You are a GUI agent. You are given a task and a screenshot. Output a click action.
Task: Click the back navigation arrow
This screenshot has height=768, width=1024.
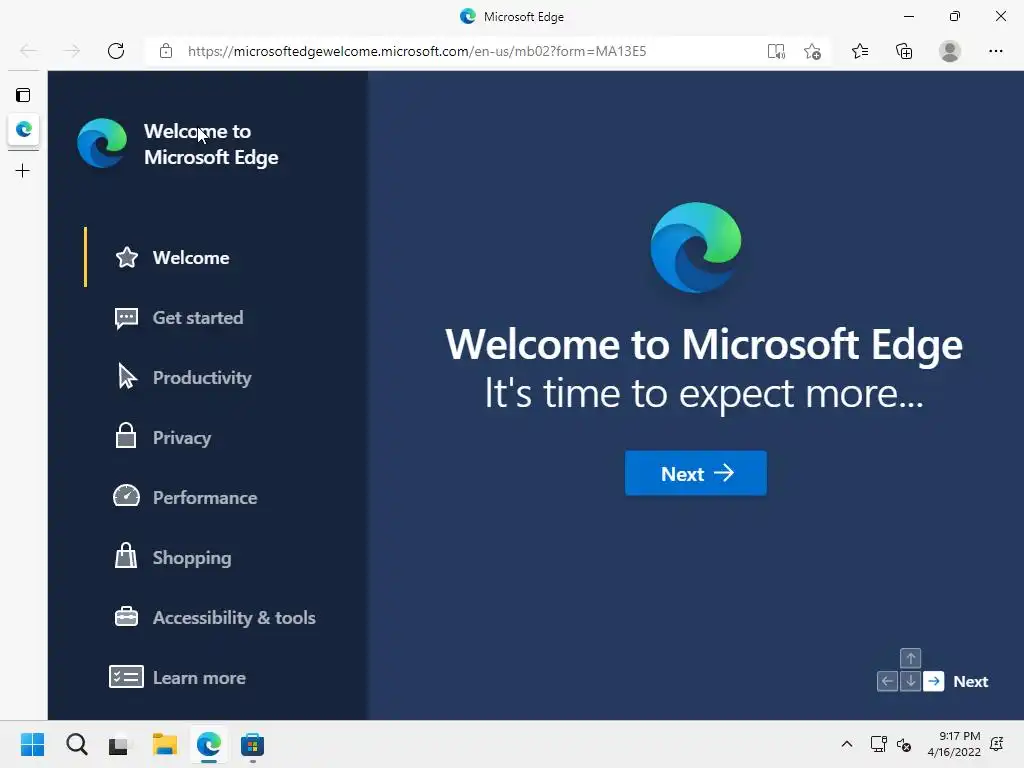[x=28, y=51]
